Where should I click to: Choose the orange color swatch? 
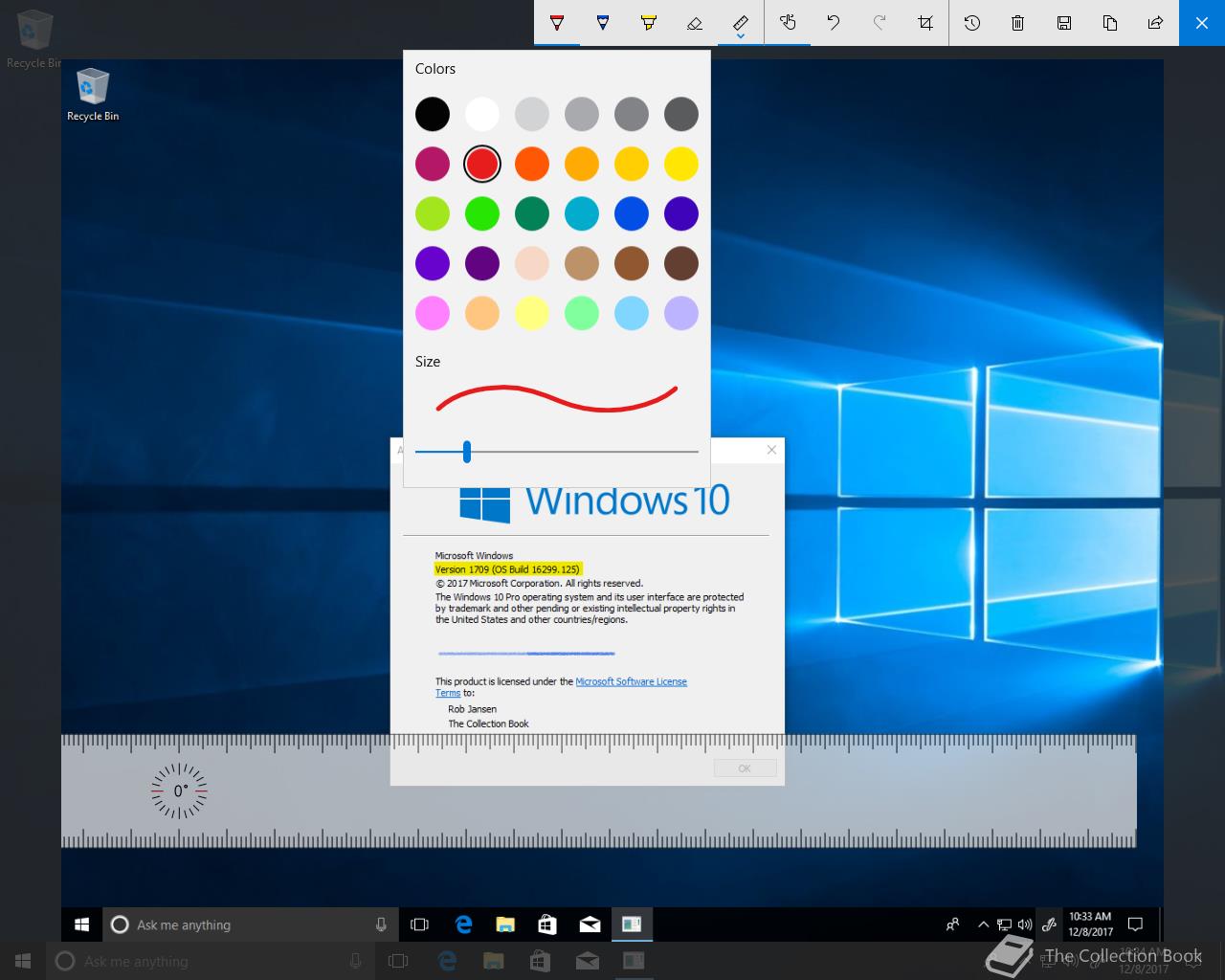532,164
